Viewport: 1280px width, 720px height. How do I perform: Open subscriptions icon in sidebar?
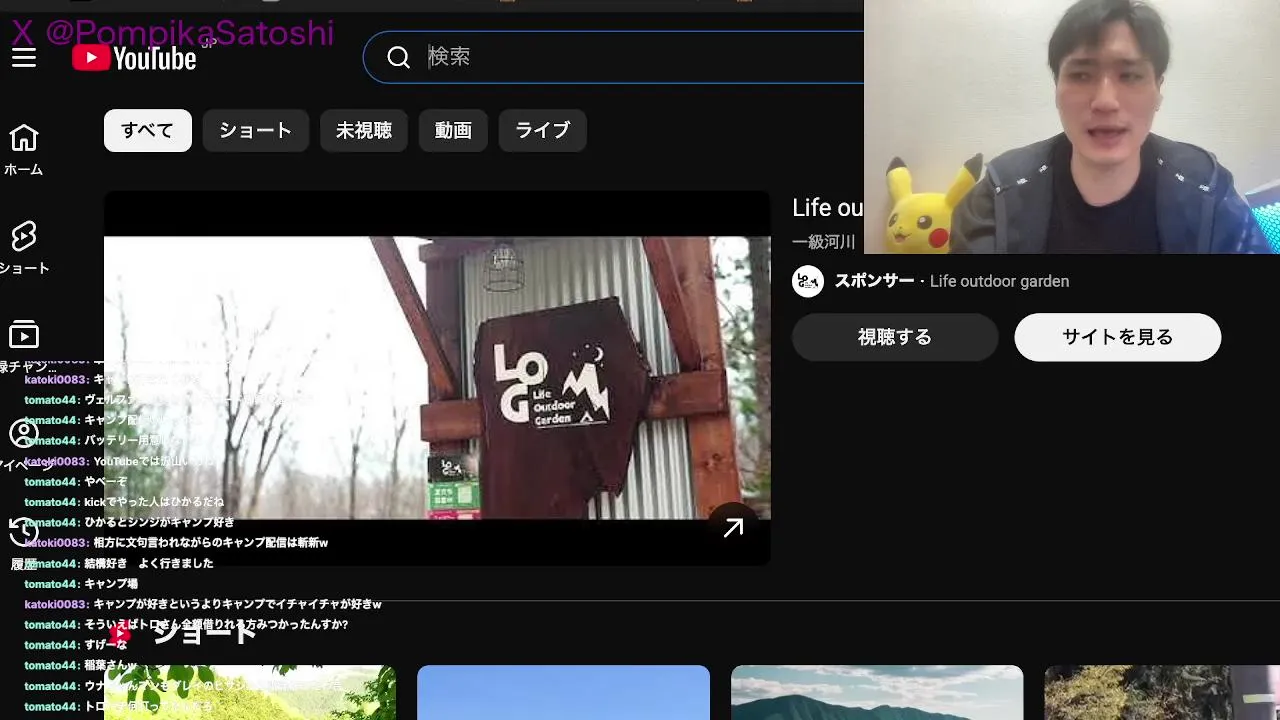point(24,335)
